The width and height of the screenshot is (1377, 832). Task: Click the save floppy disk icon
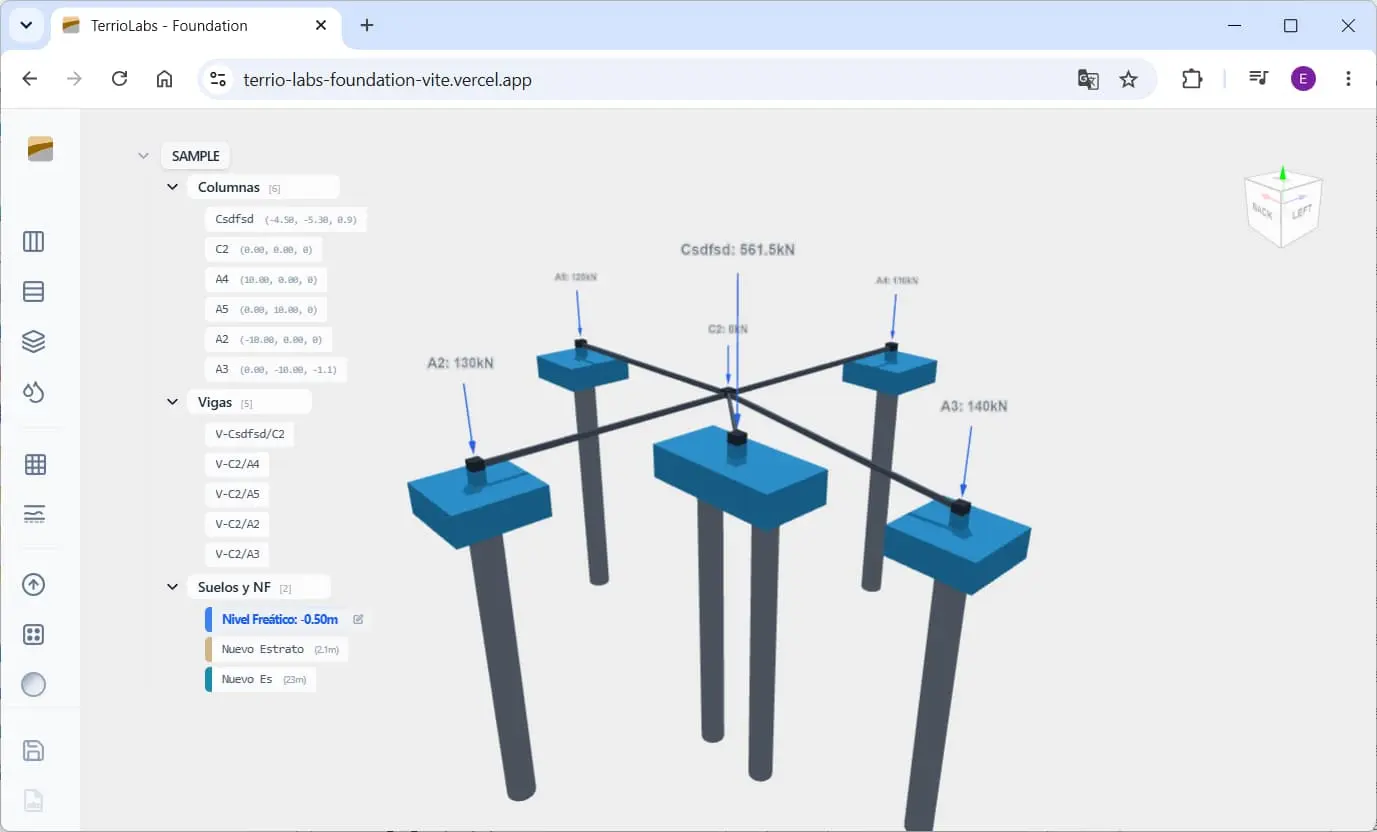point(33,751)
